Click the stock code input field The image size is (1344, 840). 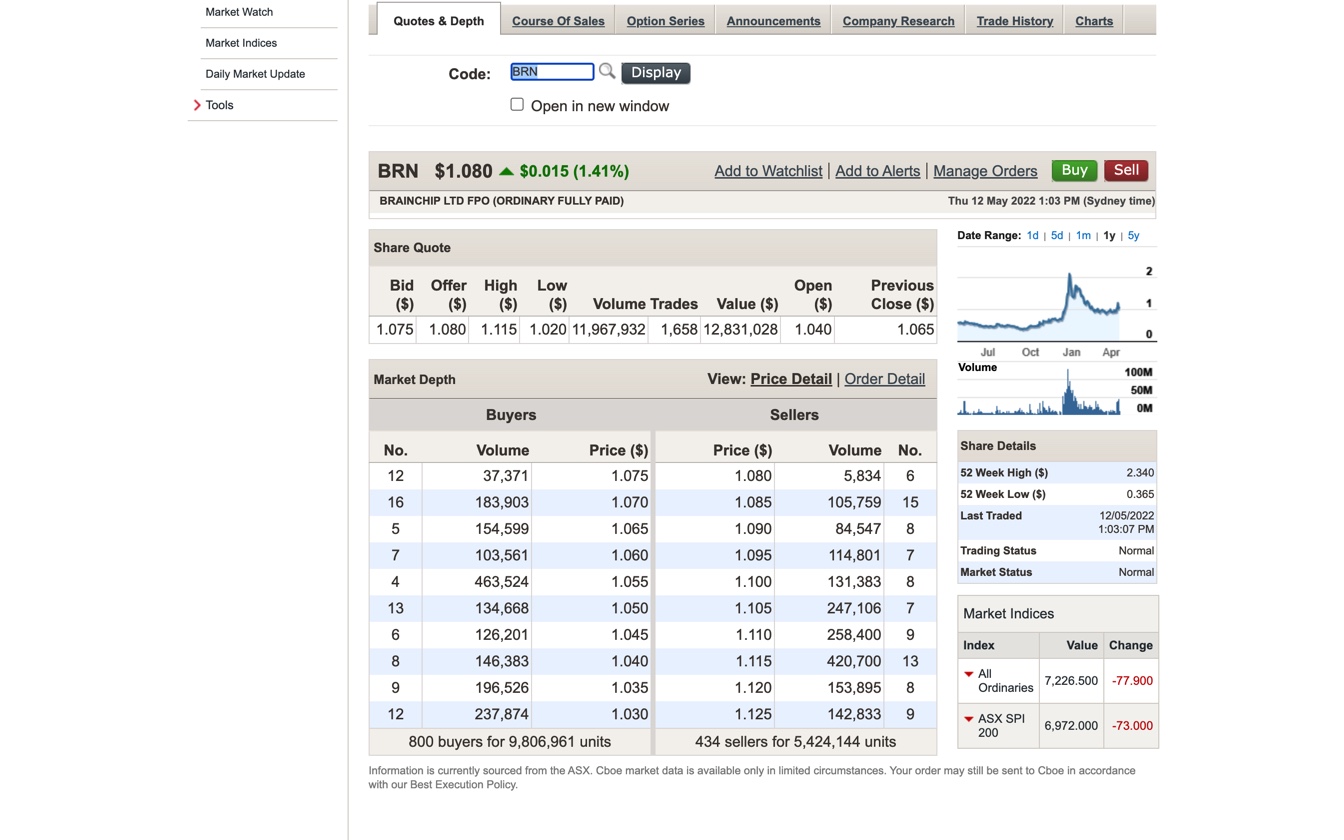coord(552,72)
